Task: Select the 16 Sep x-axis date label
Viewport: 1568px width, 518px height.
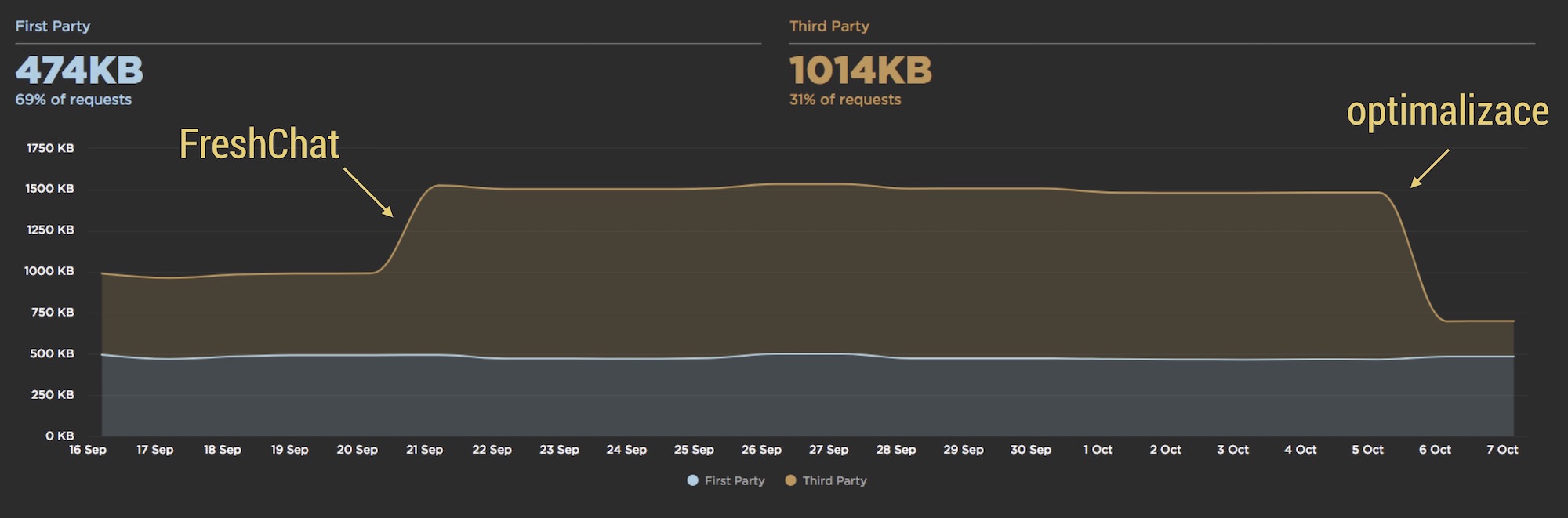Action: coord(88,450)
